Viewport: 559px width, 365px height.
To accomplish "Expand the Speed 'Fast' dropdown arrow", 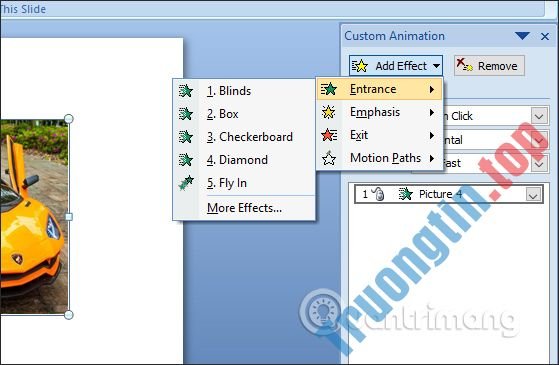I will 539,164.
